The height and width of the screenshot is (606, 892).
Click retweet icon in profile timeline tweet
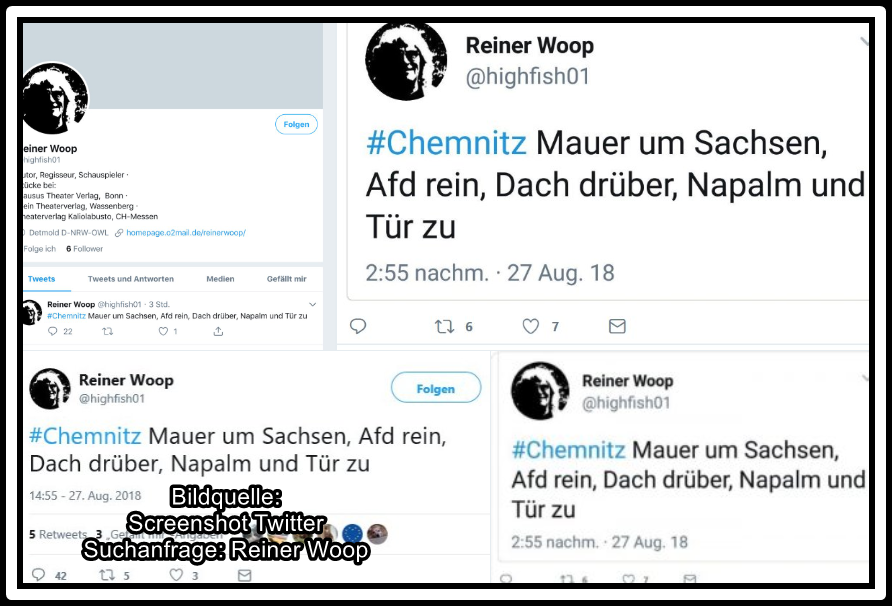tap(107, 331)
